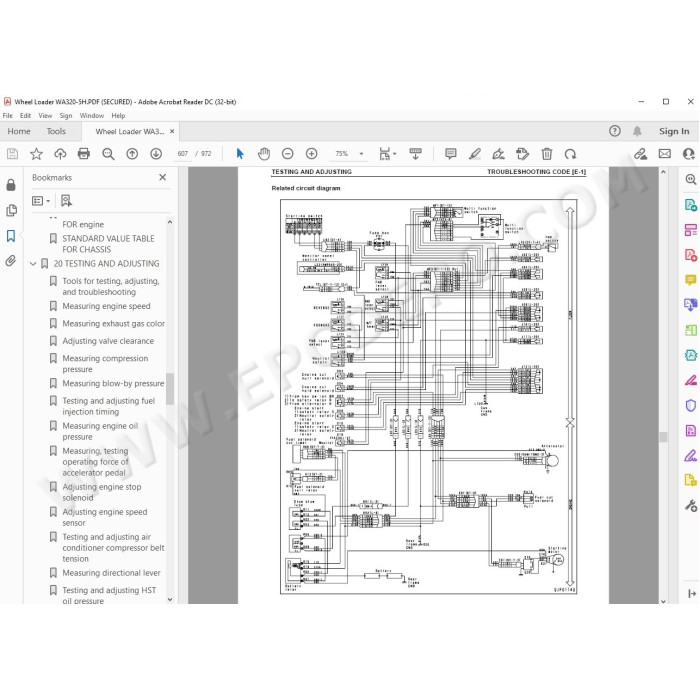Add file to starred with star icon
Image resolution: width=700 pixels, height=700 pixels.
coord(36,154)
